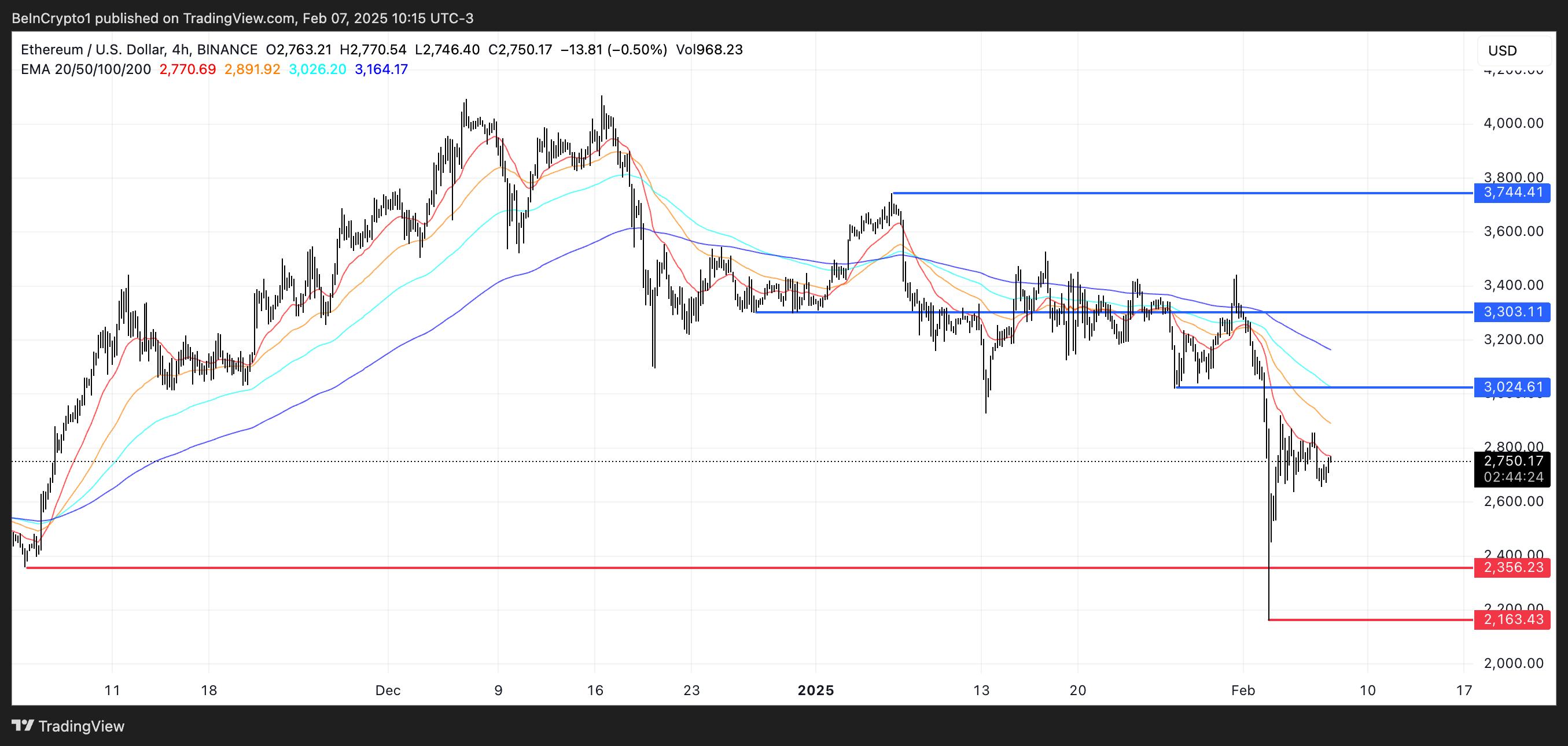Click the TradingView wordmark text
This screenshot has width=1568, height=746.
82,726
